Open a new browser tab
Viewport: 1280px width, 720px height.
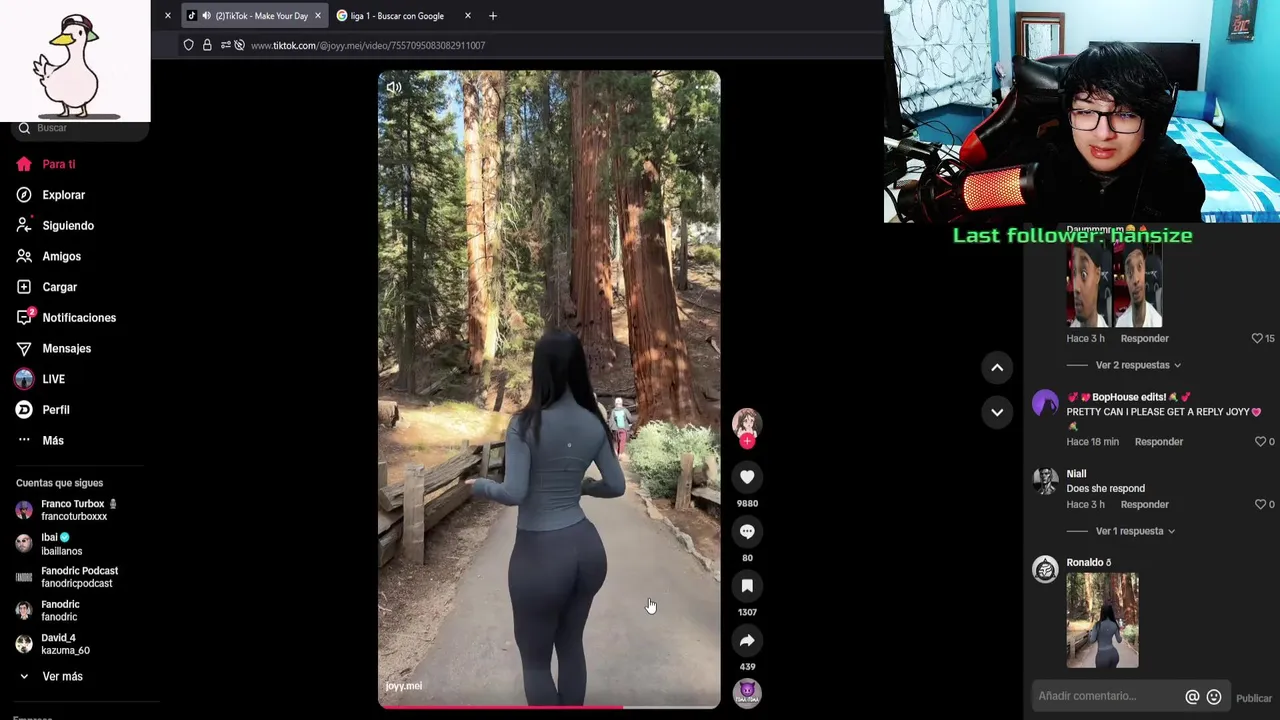(x=493, y=16)
